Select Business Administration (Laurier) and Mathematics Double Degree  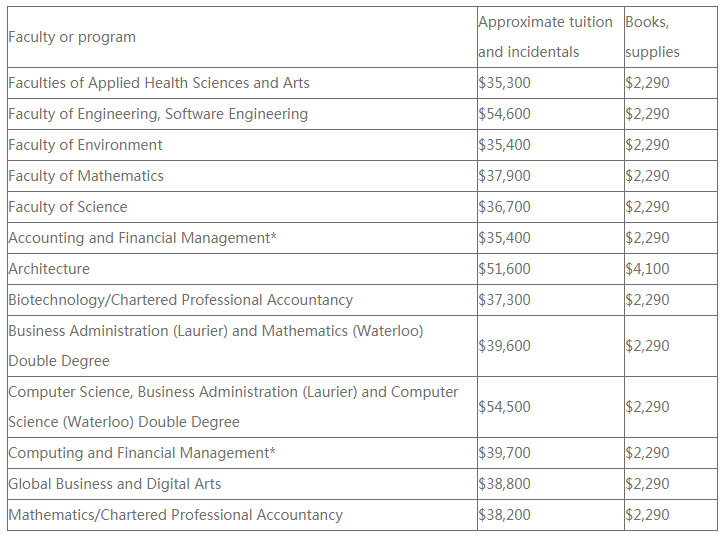215,345
